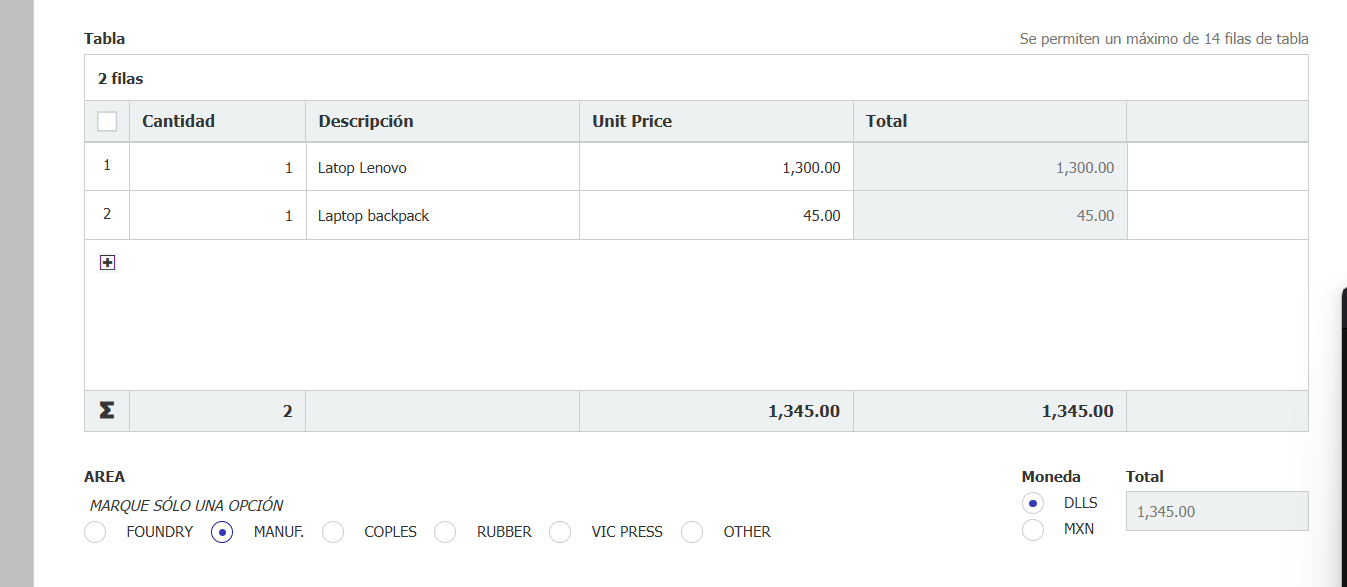Click the Total field below Moneda
The height and width of the screenshot is (587, 1347).
1216,511
